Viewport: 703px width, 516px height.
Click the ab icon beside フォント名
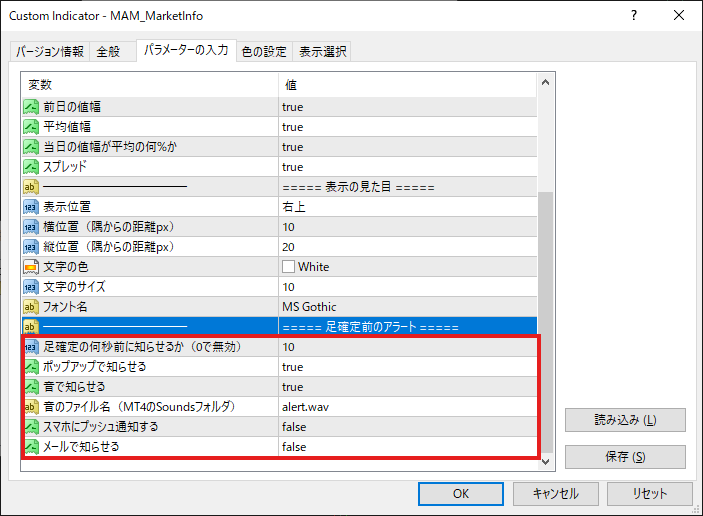pyautogui.click(x=31, y=307)
